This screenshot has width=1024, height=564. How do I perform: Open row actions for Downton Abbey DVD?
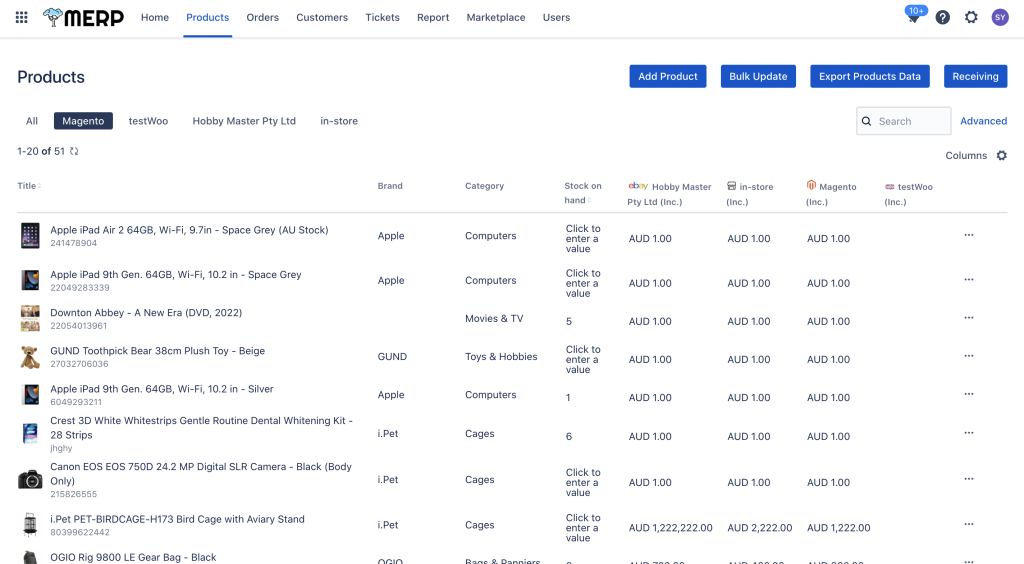coord(968,318)
